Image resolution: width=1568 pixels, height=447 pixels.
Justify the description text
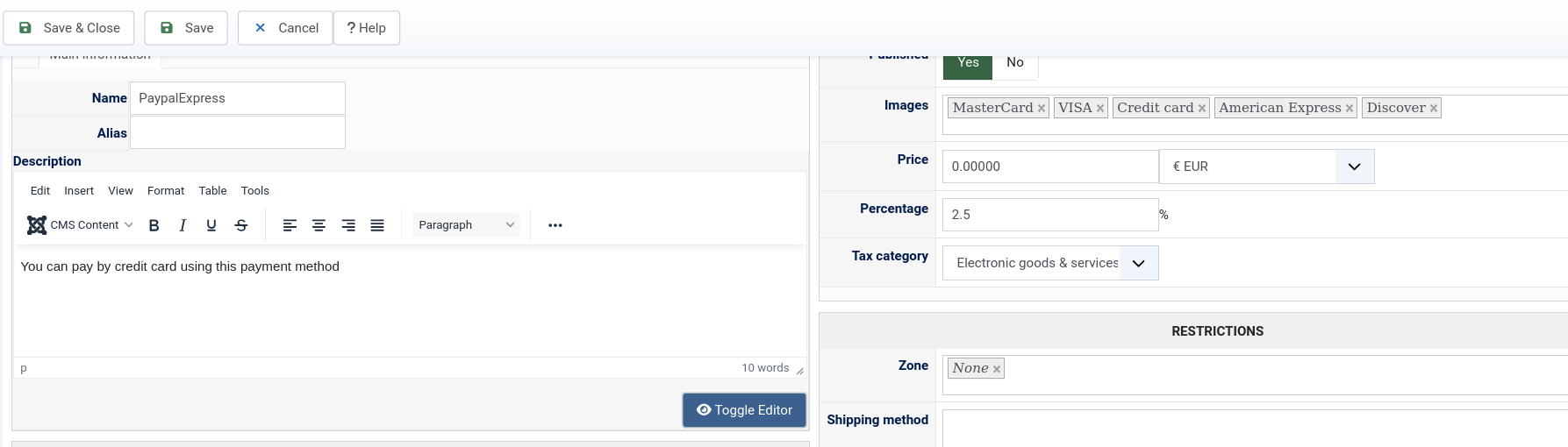coord(377,225)
